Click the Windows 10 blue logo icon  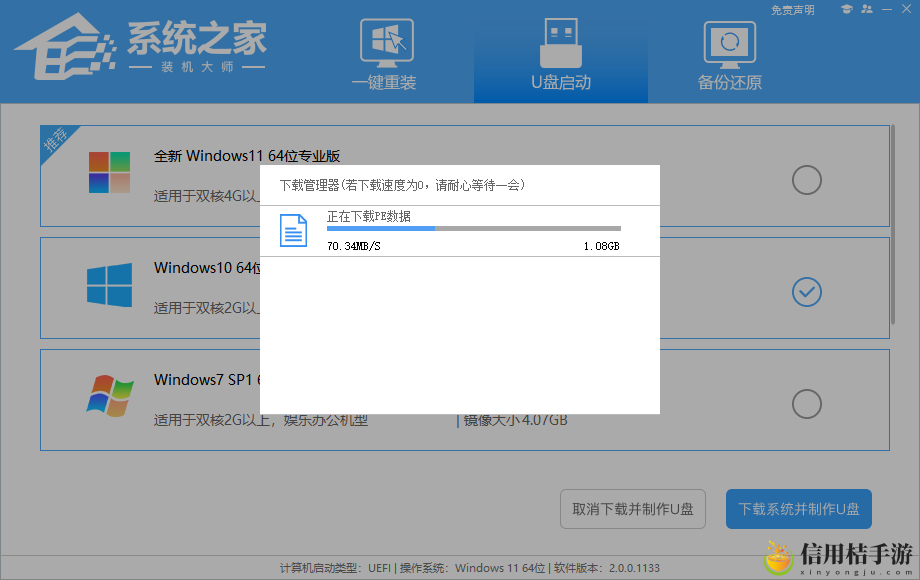[109, 285]
